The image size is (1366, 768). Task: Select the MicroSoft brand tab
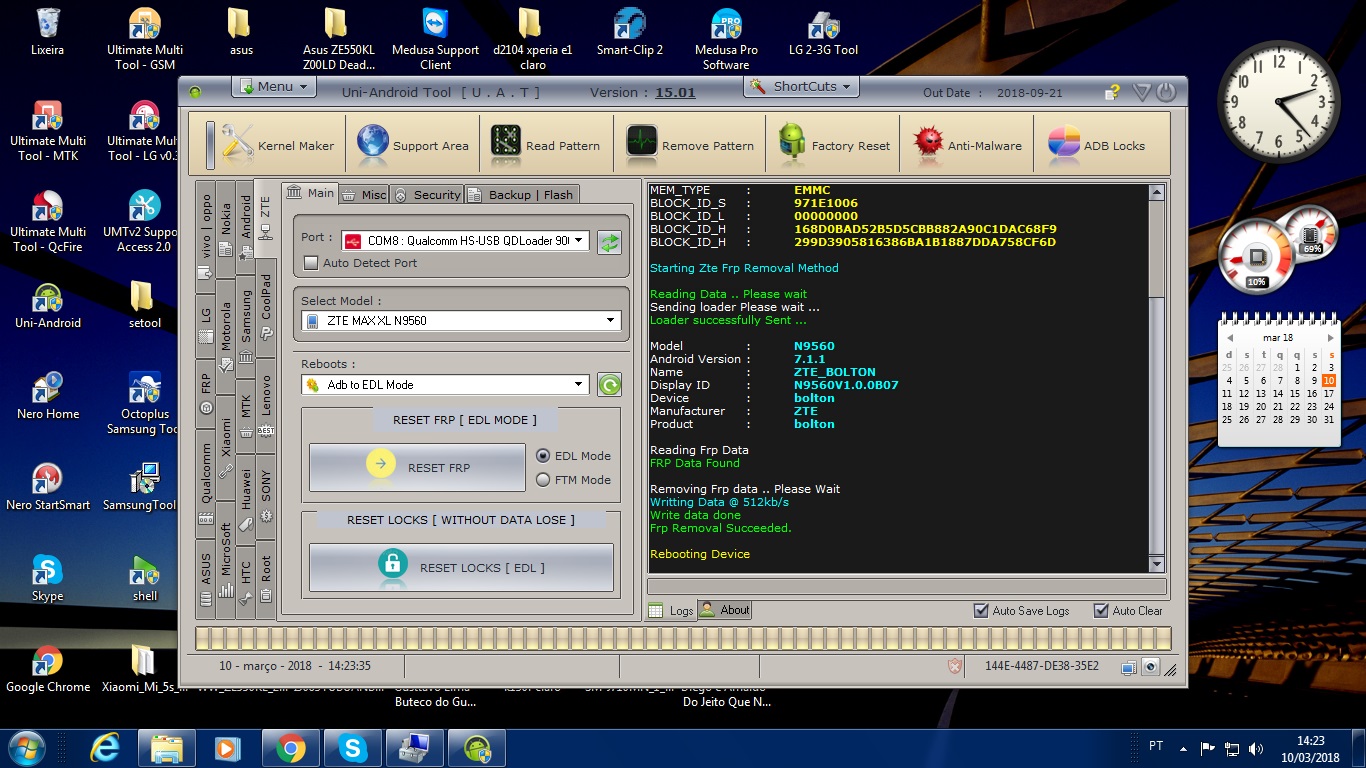point(225,560)
